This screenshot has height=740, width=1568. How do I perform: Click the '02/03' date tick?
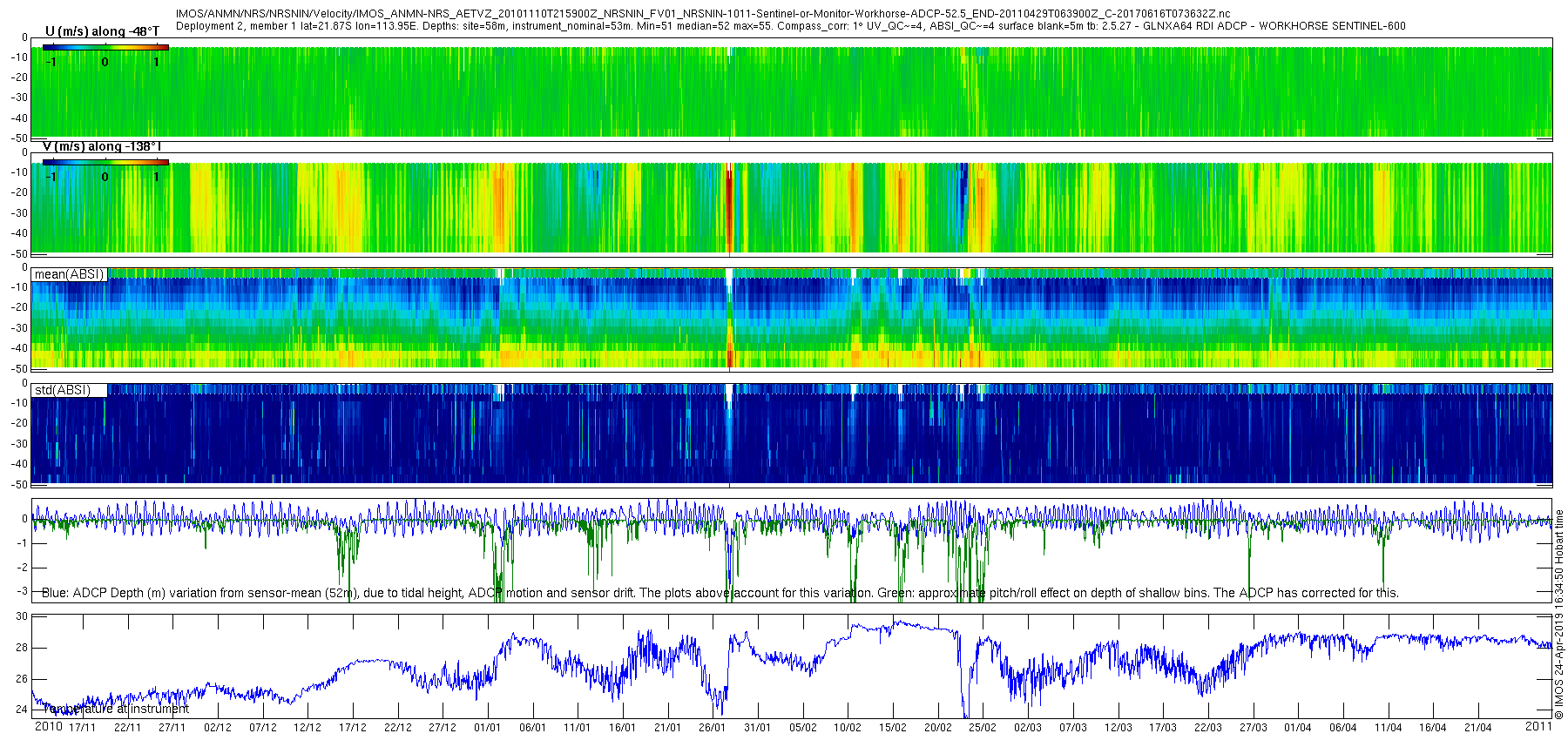pos(1028,728)
